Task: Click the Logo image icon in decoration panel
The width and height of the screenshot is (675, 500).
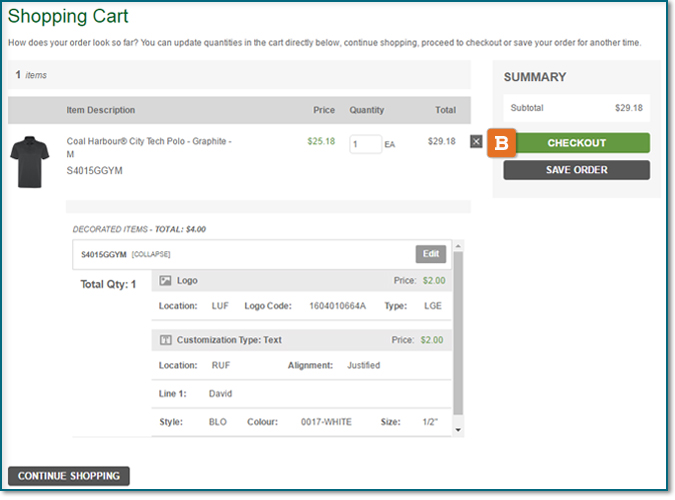Action: (x=166, y=281)
